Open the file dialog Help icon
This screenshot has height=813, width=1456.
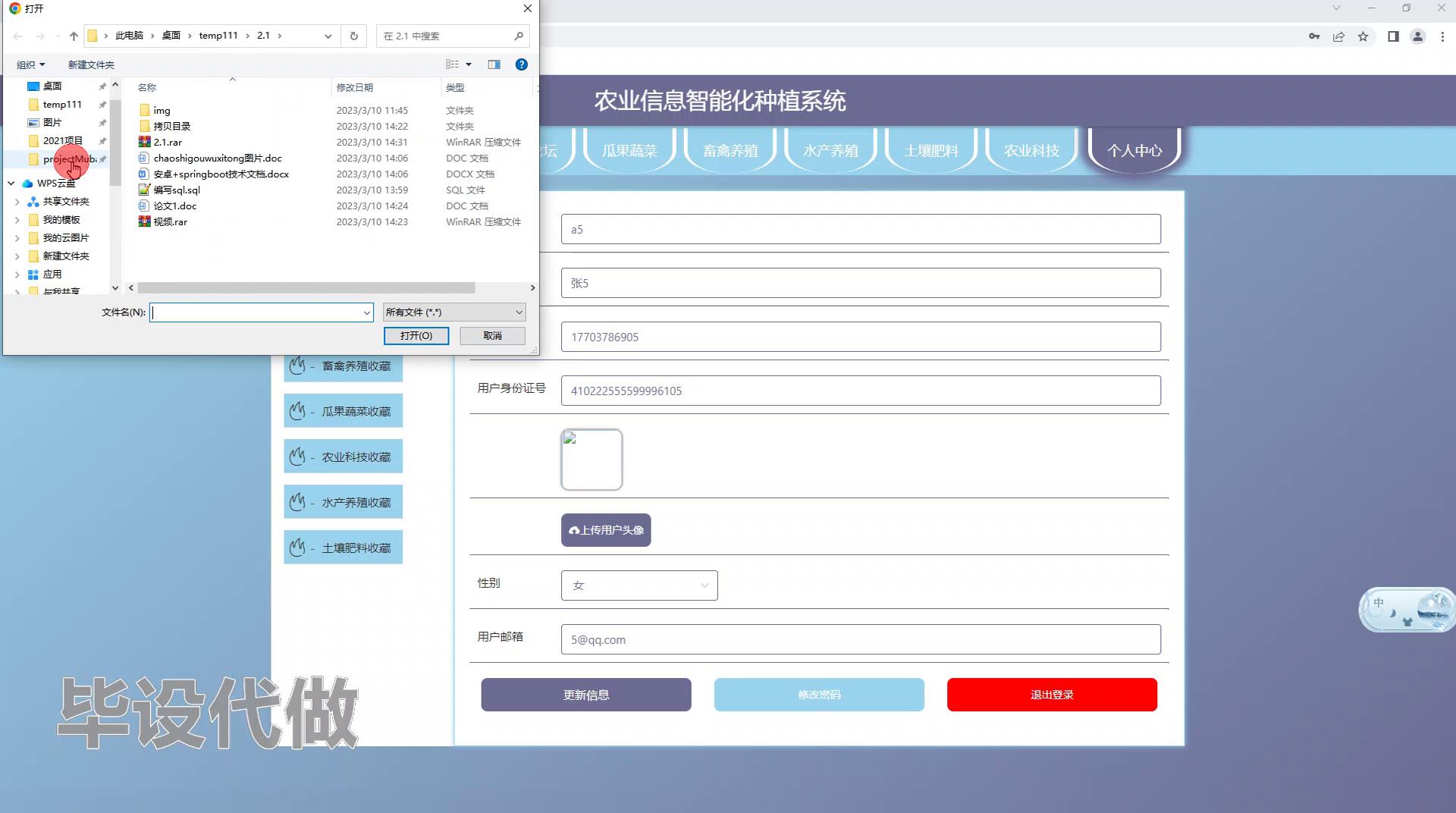[x=522, y=64]
